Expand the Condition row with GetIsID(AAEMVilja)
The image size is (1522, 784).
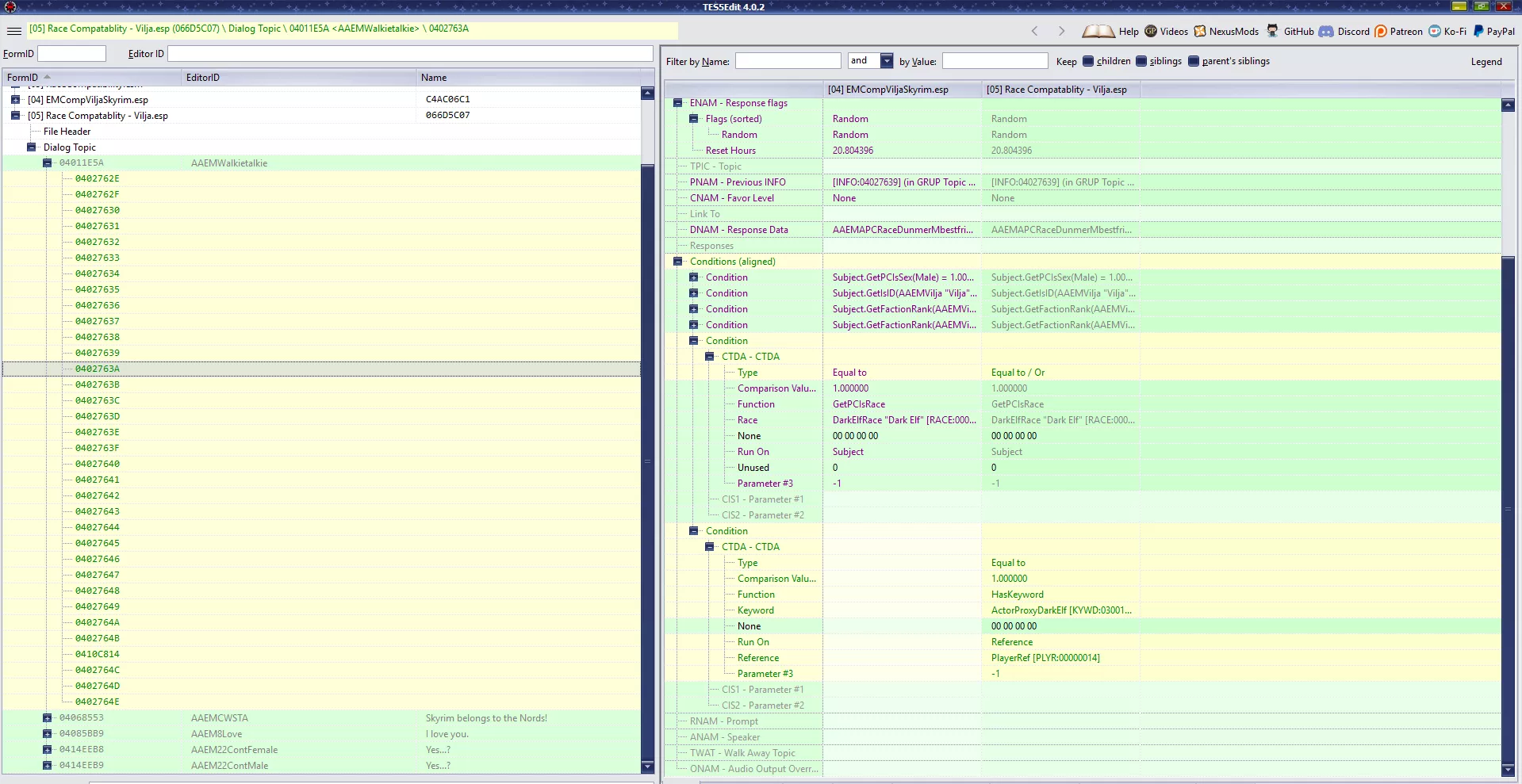point(694,293)
